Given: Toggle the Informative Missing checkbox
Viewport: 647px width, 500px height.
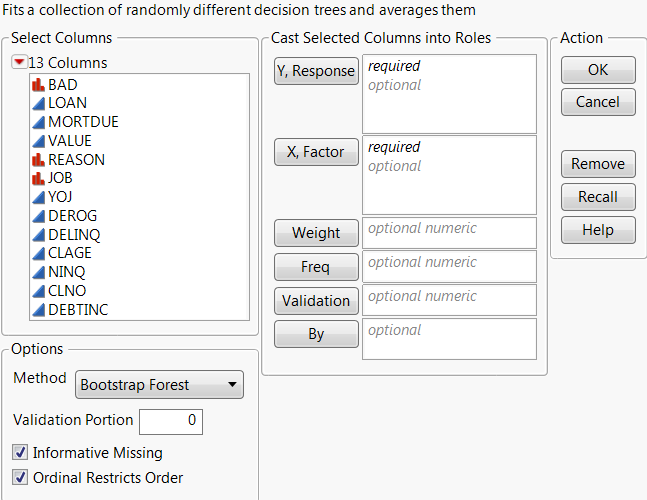Looking at the screenshot, I should (x=21, y=452).
